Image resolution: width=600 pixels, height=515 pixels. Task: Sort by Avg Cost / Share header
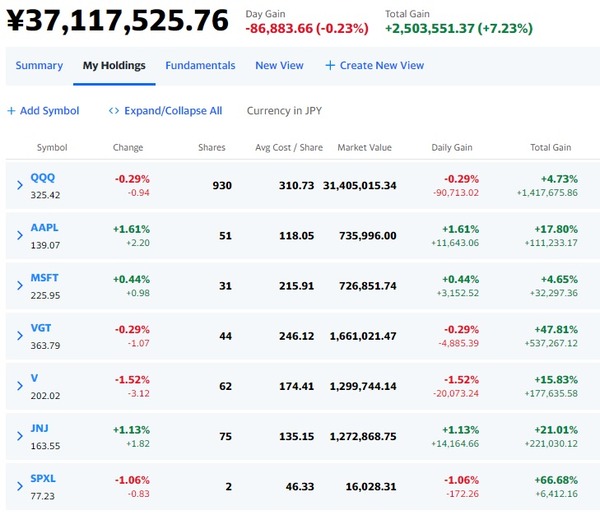pyautogui.click(x=289, y=147)
